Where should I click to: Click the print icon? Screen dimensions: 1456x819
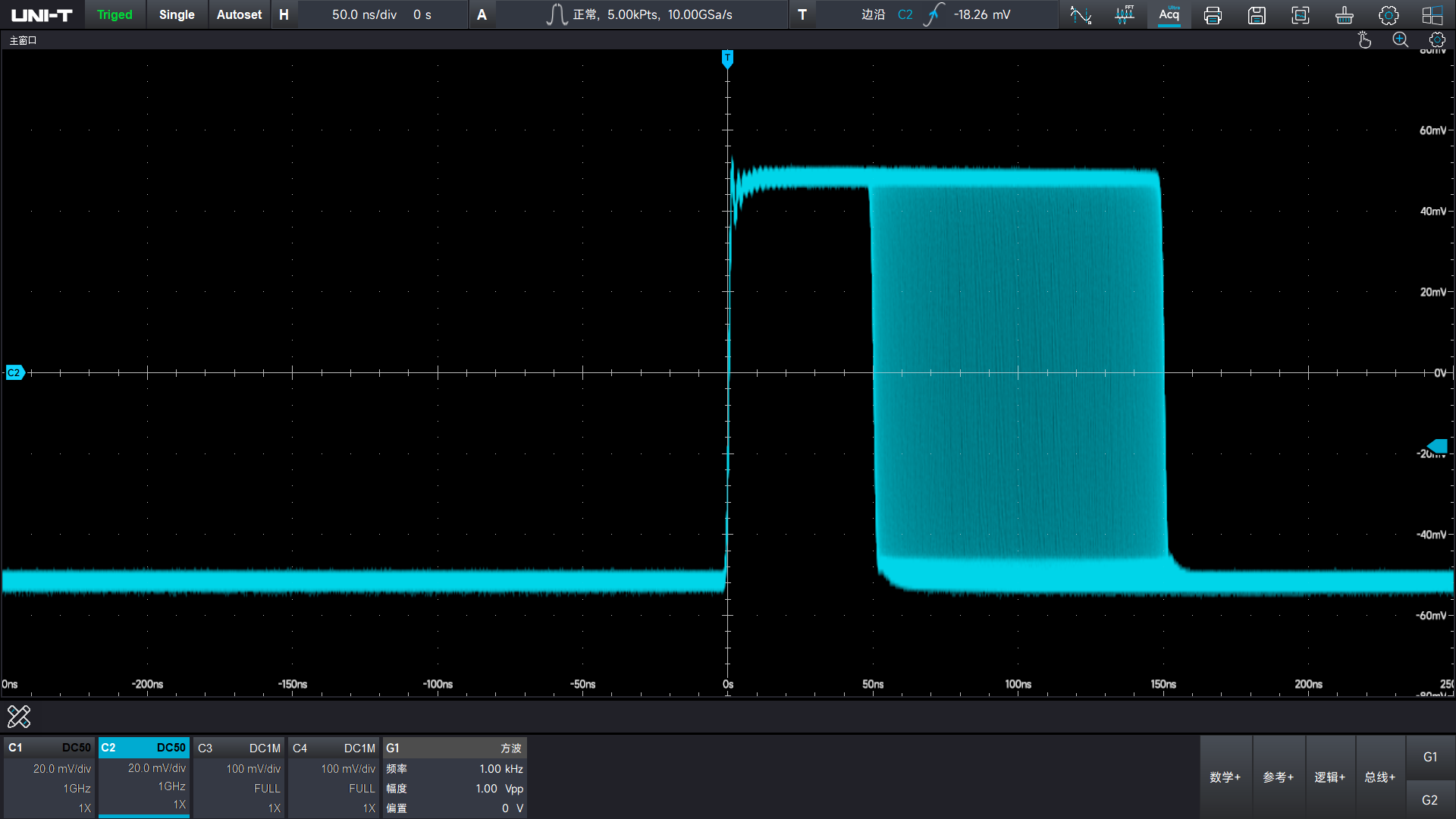(1213, 15)
